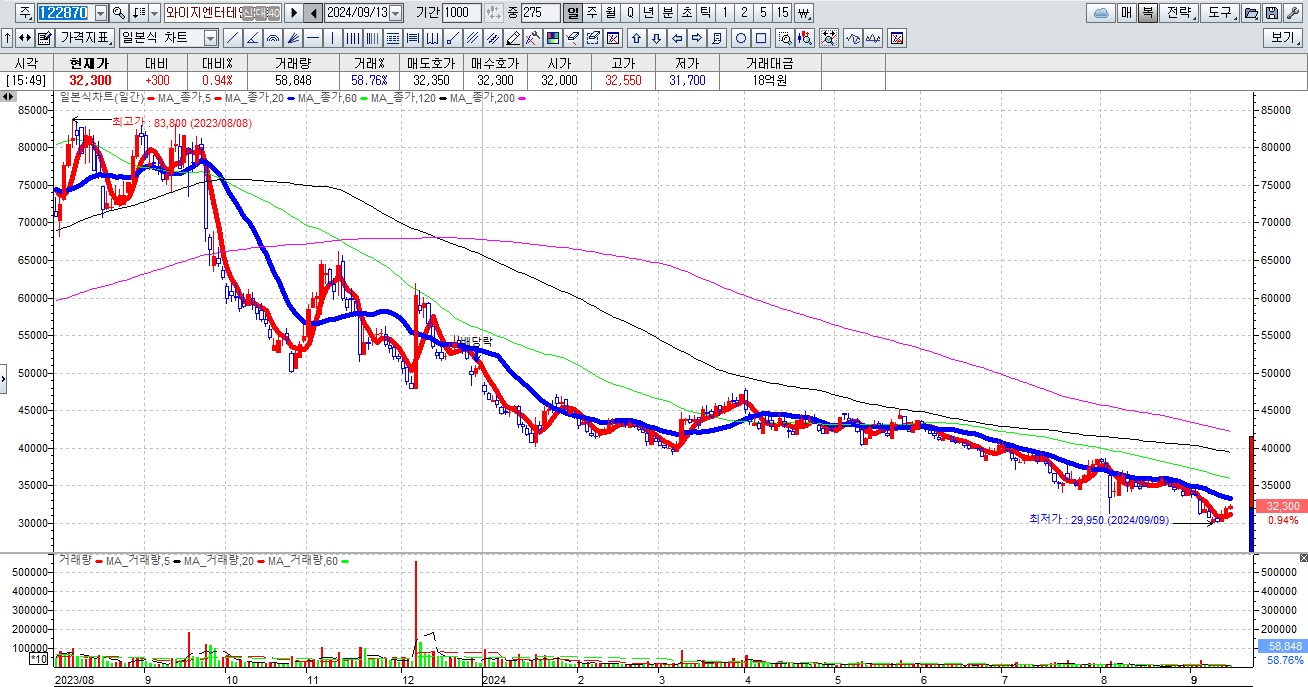Screen dimensions: 1308x687
Task: Click the edit properties pencil-note icon
Action: [x=45, y=37]
